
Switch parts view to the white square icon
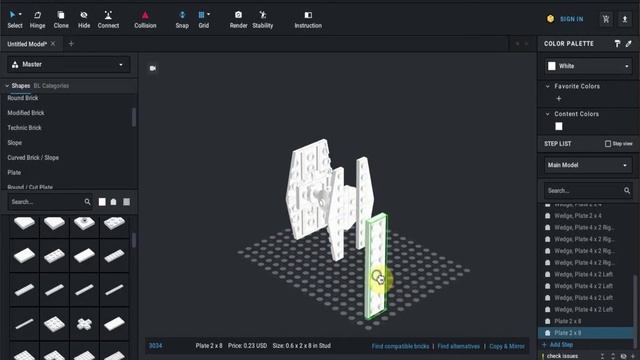102,202
